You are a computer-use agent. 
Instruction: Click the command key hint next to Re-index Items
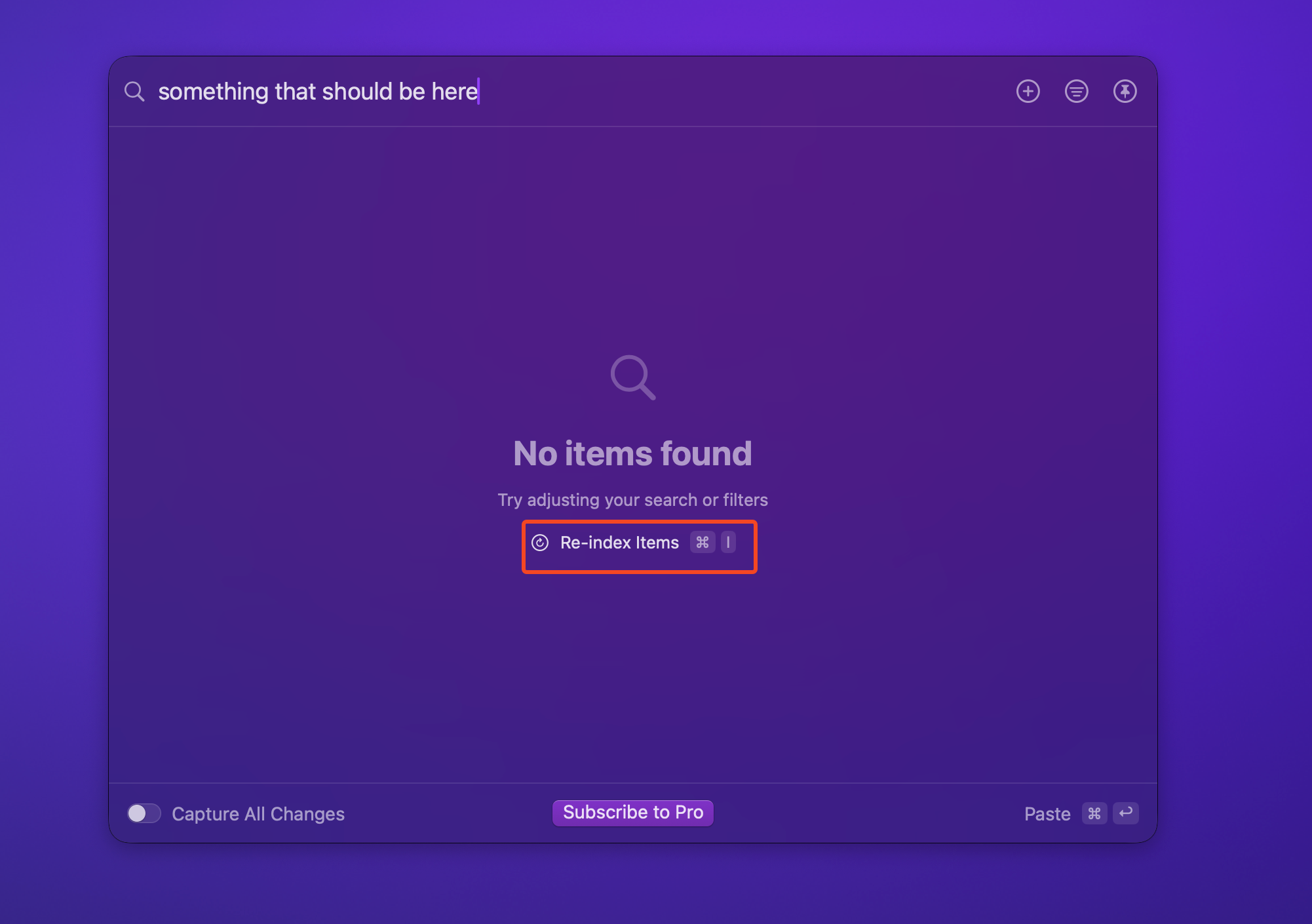[x=703, y=543]
